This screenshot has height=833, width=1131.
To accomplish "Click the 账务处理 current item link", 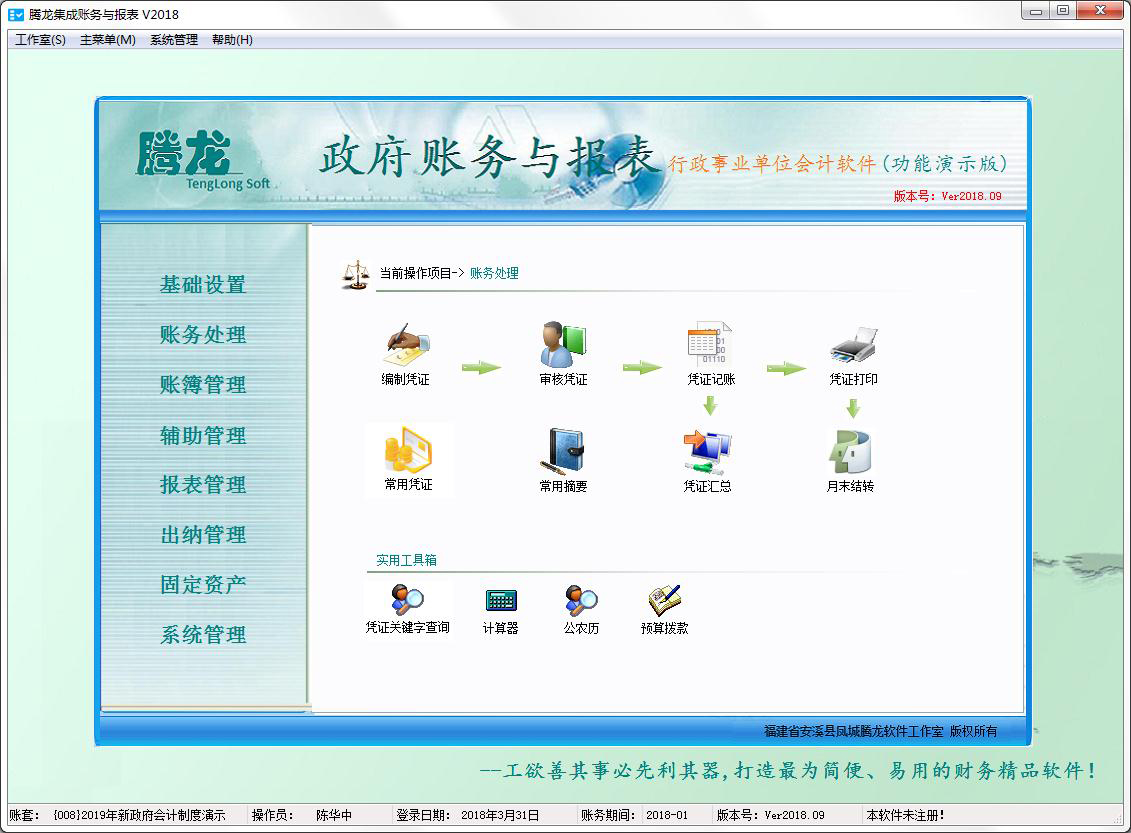I will (494, 273).
